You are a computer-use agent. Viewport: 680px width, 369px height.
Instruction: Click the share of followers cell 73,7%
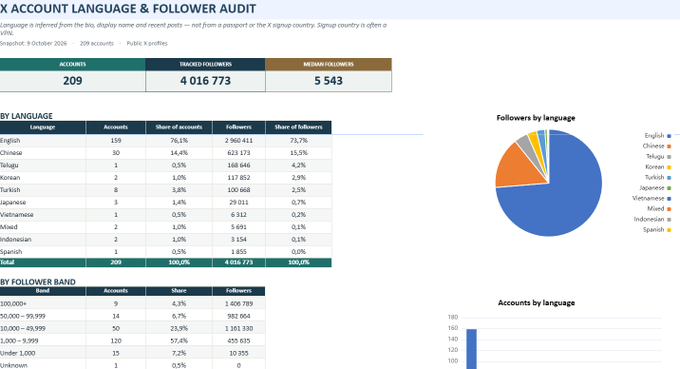(298, 140)
